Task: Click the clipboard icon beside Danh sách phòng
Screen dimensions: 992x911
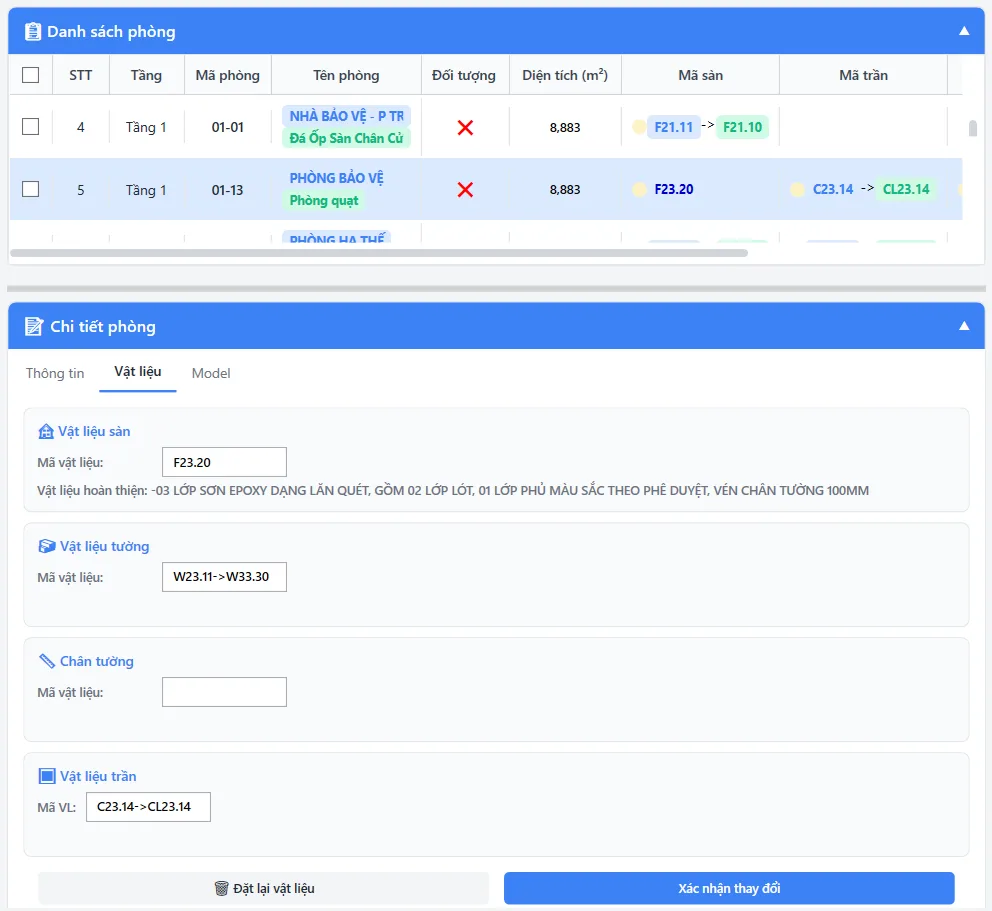Action: pyautogui.click(x=33, y=32)
